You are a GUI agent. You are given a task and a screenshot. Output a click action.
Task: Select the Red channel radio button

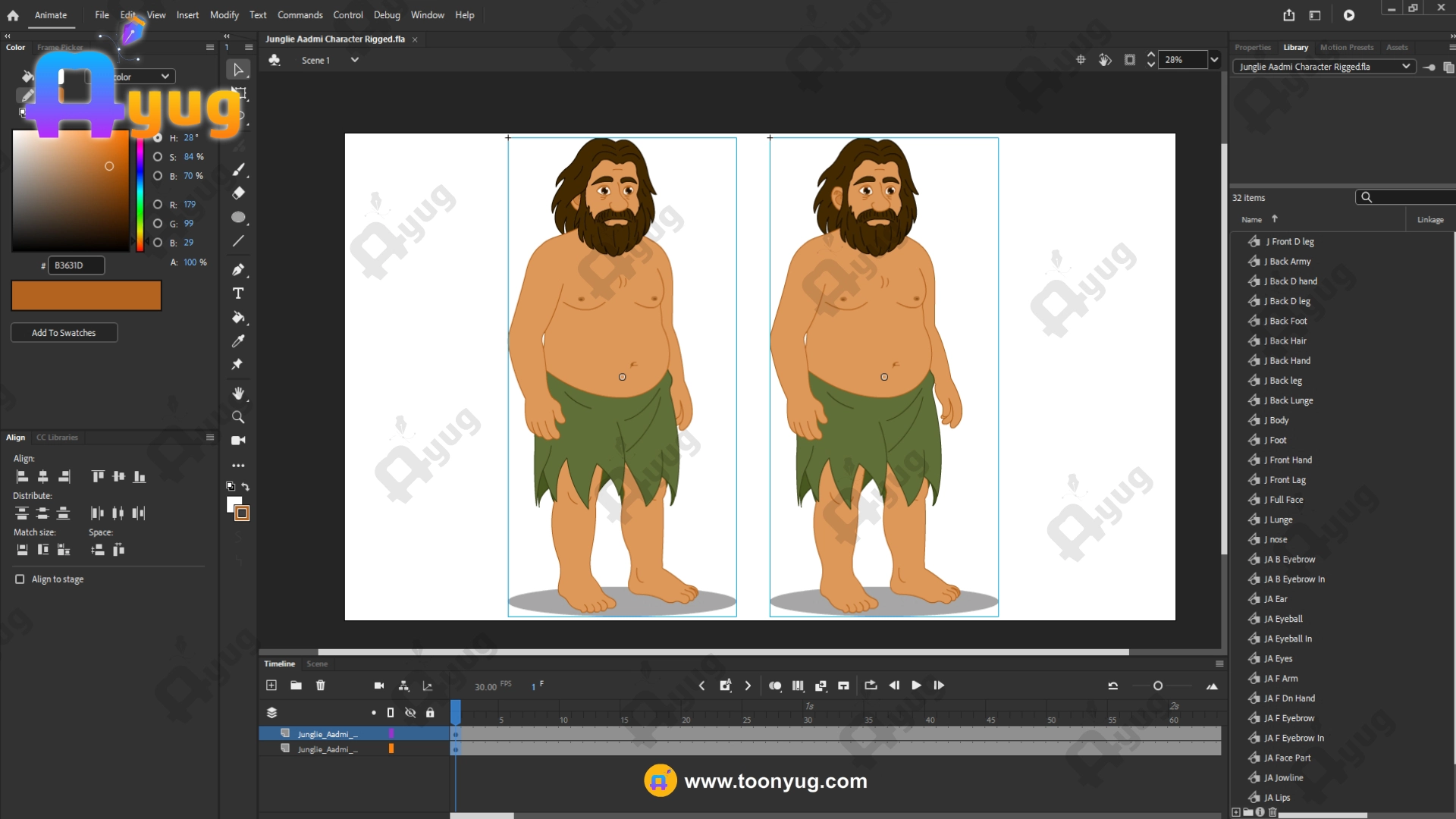pos(158,205)
